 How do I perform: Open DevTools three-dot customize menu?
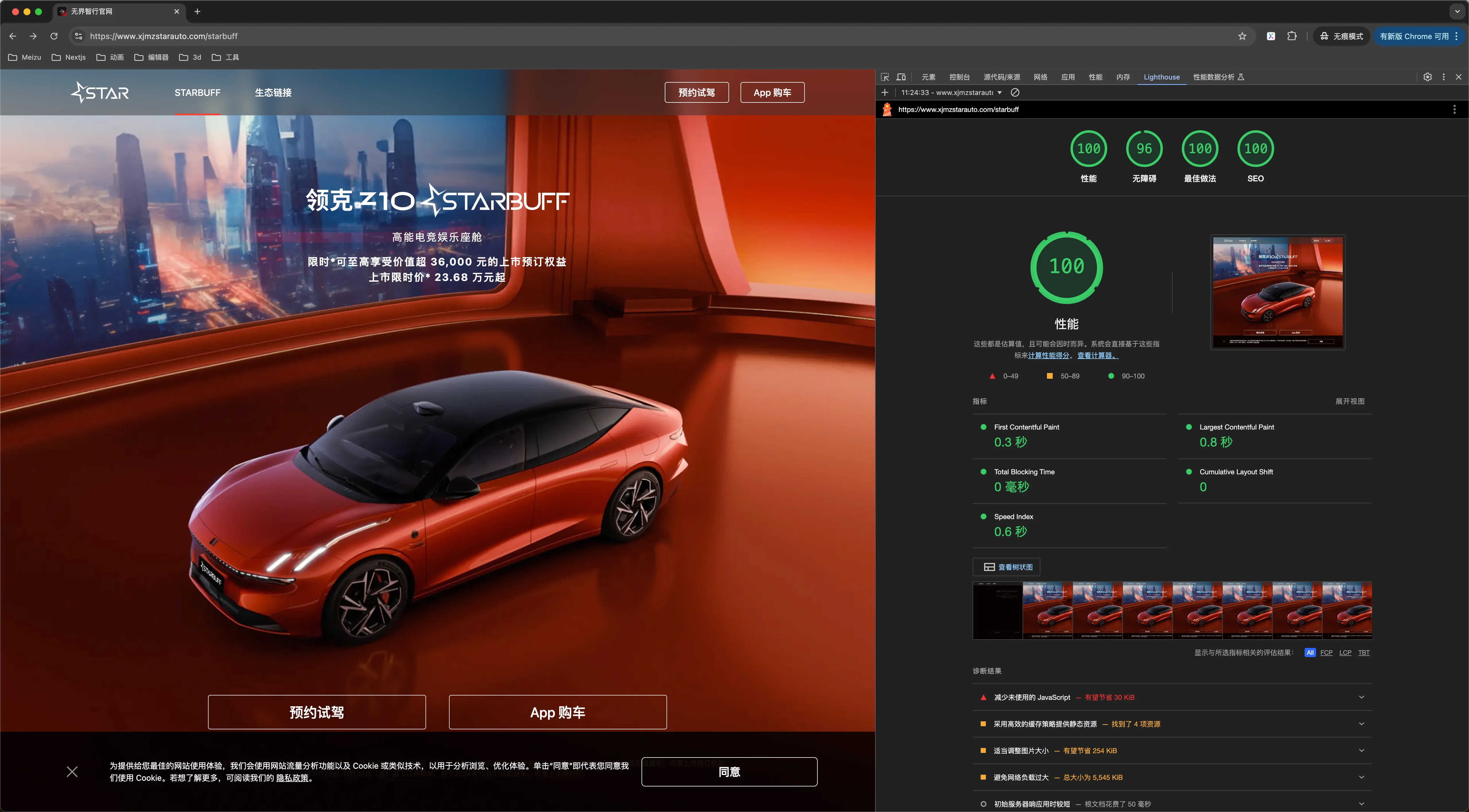[1444, 77]
